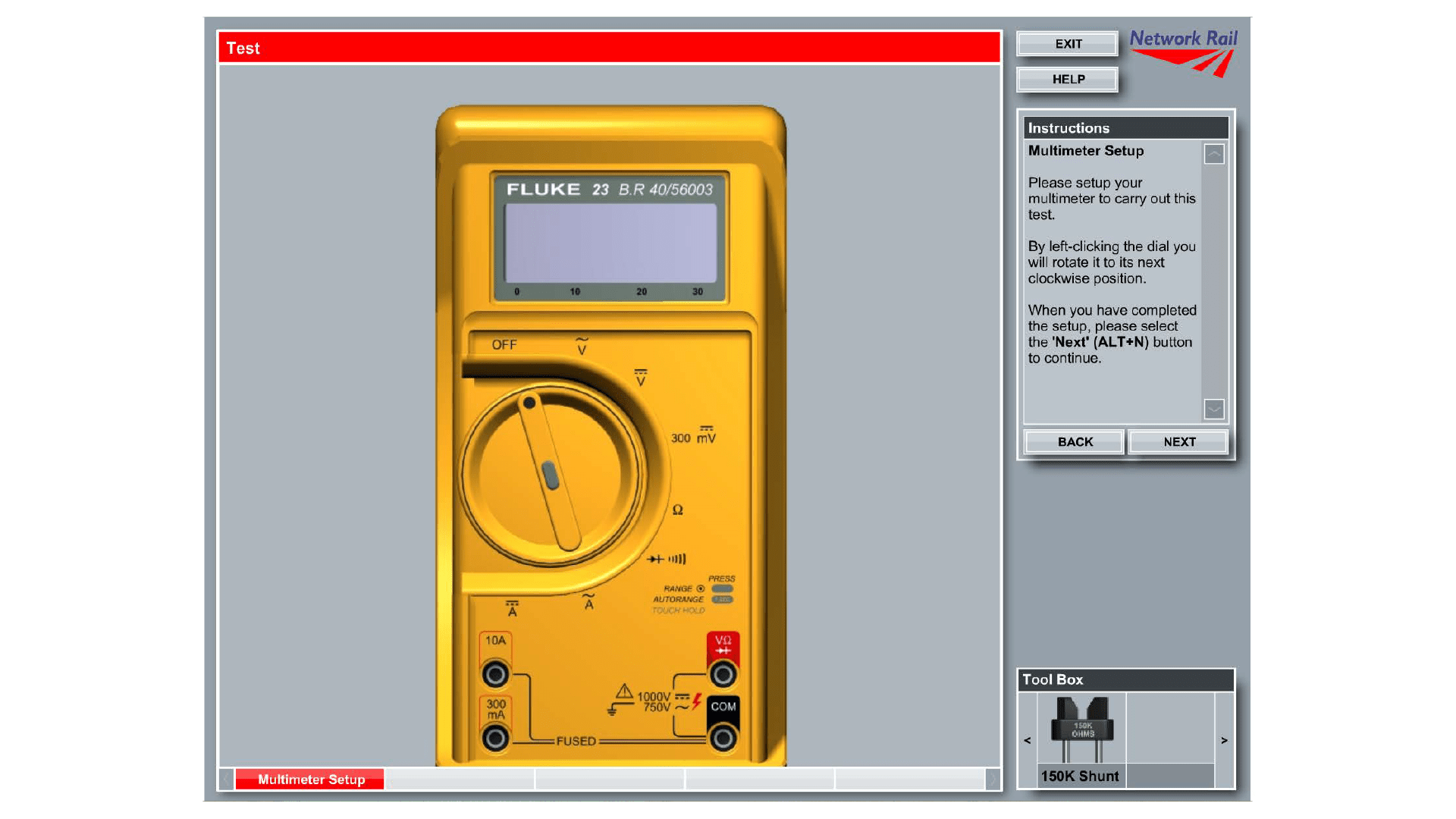Click the diode continuity dial symbol
Screen dimensions: 1456x819
tap(667, 559)
